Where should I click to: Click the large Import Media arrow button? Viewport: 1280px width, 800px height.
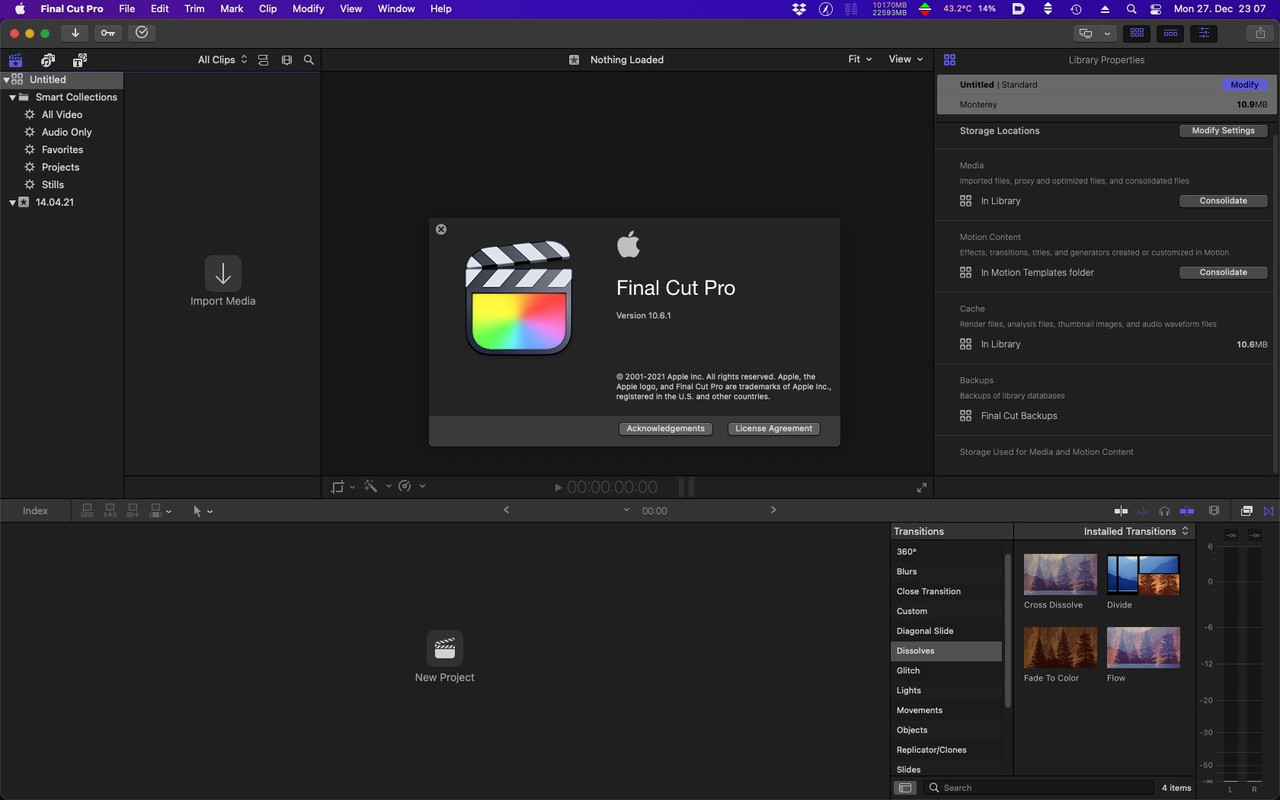[223, 273]
